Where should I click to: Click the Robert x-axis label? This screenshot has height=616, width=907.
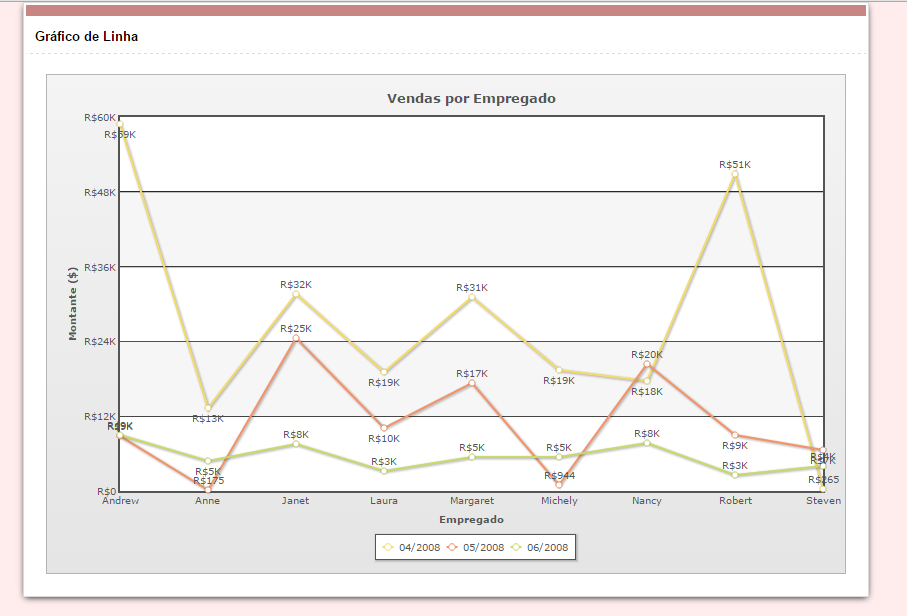(x=735, y=501)
